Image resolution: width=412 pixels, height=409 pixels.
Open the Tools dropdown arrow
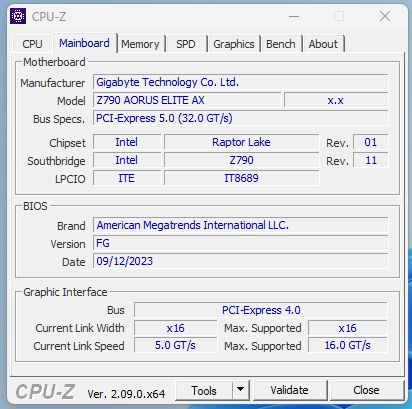241,390
